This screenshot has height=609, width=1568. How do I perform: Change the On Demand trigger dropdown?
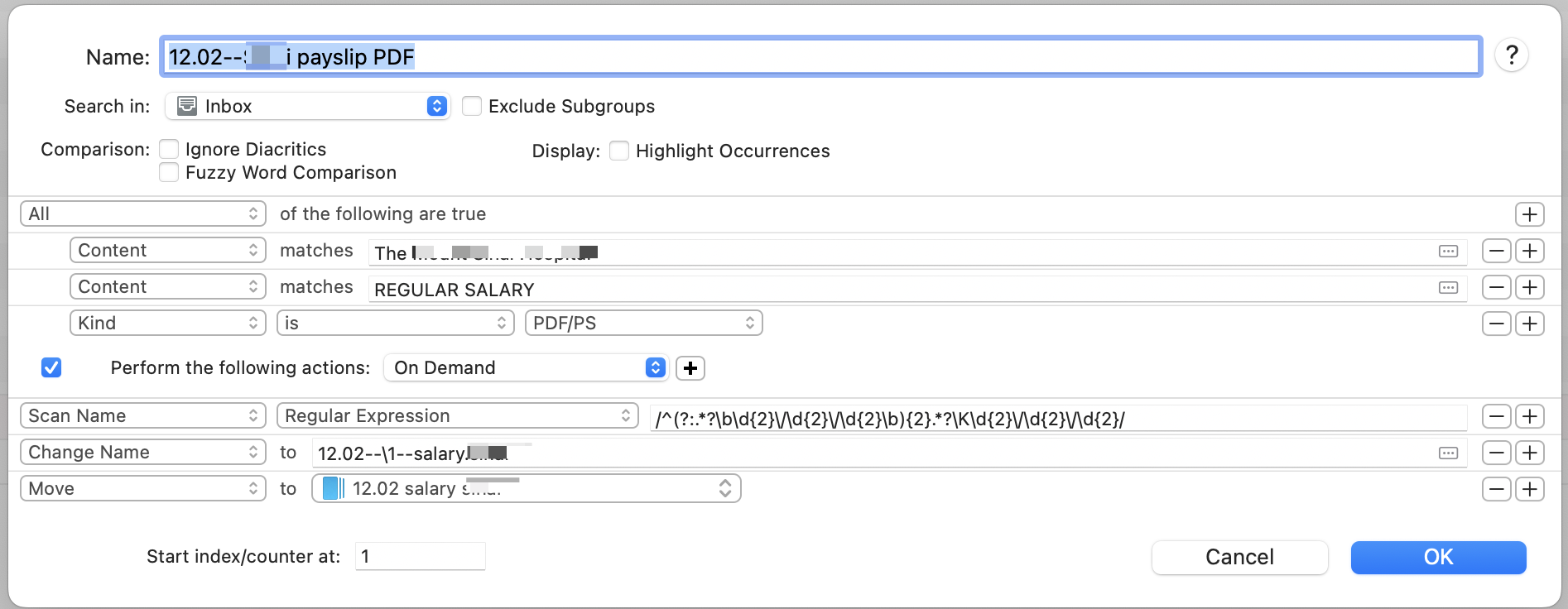click(x=526, y=367)
